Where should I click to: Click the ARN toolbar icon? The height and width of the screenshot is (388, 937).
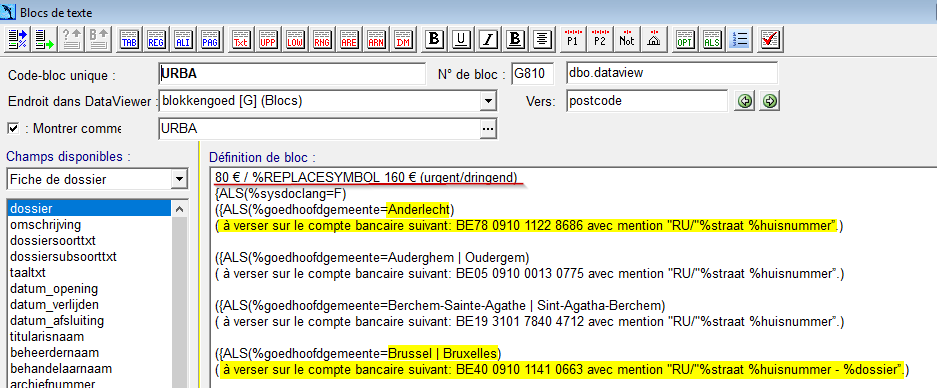click(375, 39)
